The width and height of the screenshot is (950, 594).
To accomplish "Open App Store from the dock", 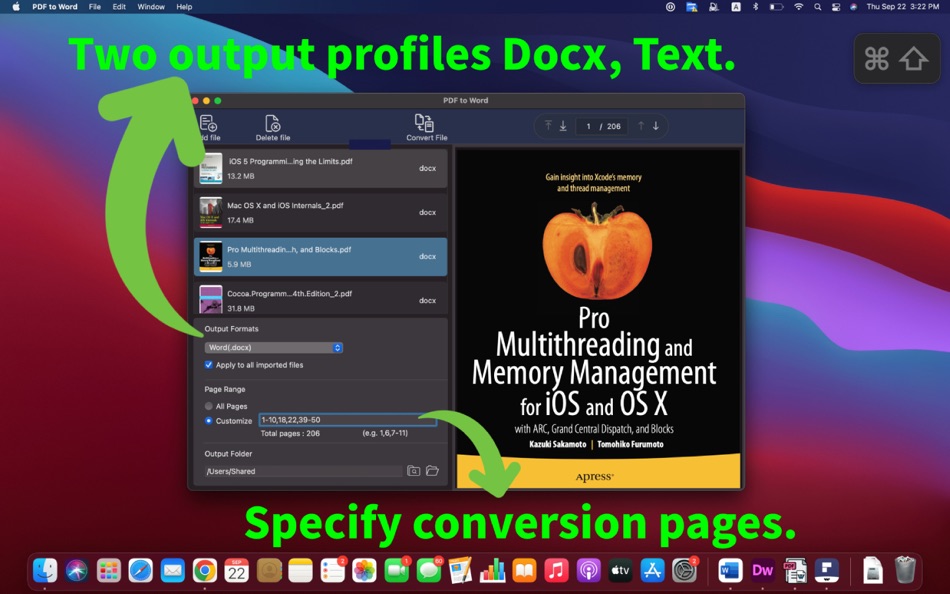I will point(653,570).
